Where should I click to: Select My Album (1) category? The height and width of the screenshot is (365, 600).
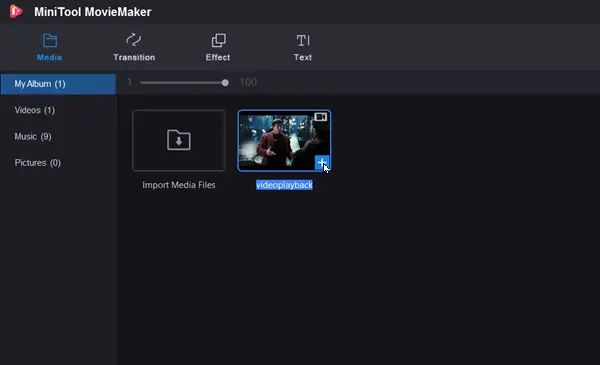click(x=58, y=84)
